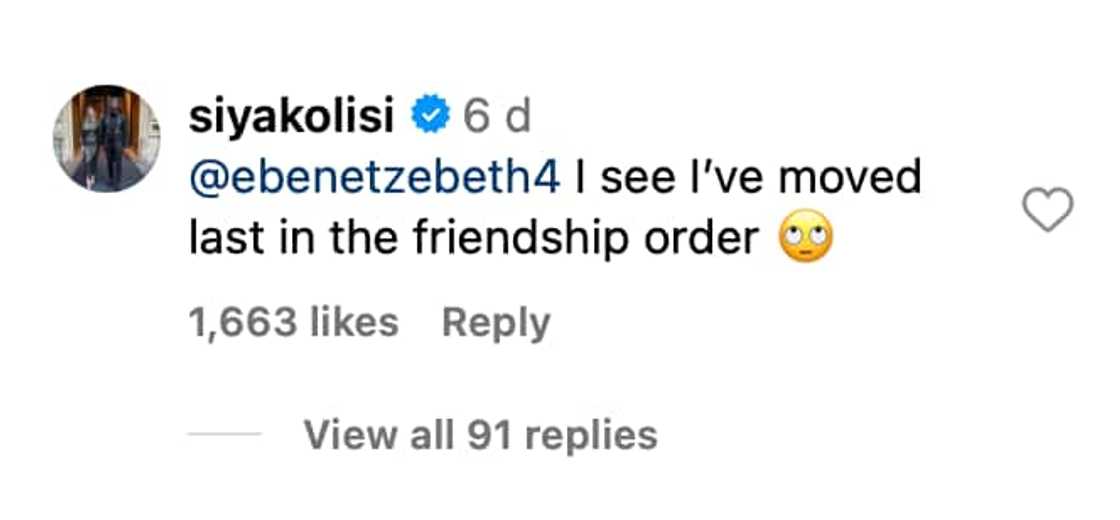Click the number "1,663" in the like count
The width and height of the screenshot is (1120, 520).
point(240,323)
